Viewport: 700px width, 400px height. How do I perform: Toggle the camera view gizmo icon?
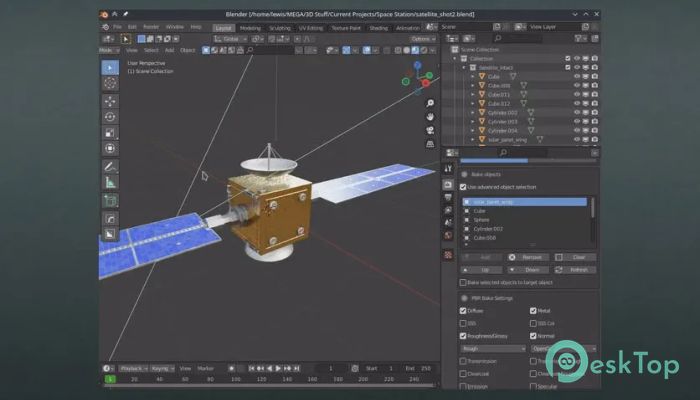pos(430,130)
